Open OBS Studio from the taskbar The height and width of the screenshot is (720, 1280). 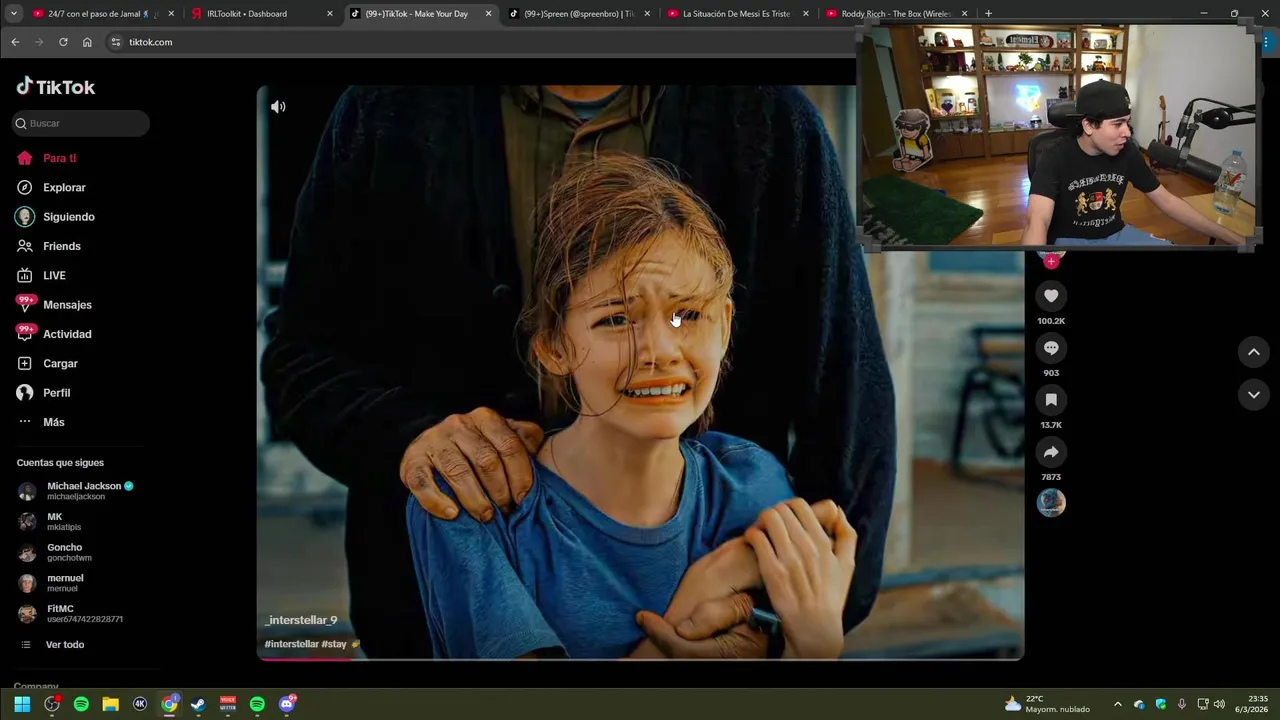(52, 704)
